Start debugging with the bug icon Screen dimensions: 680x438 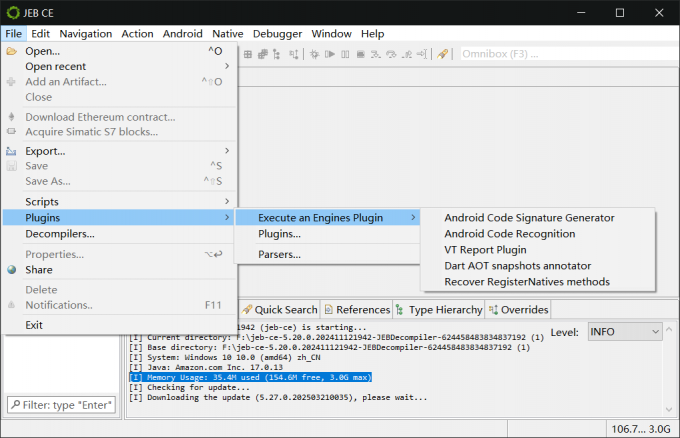314,54
